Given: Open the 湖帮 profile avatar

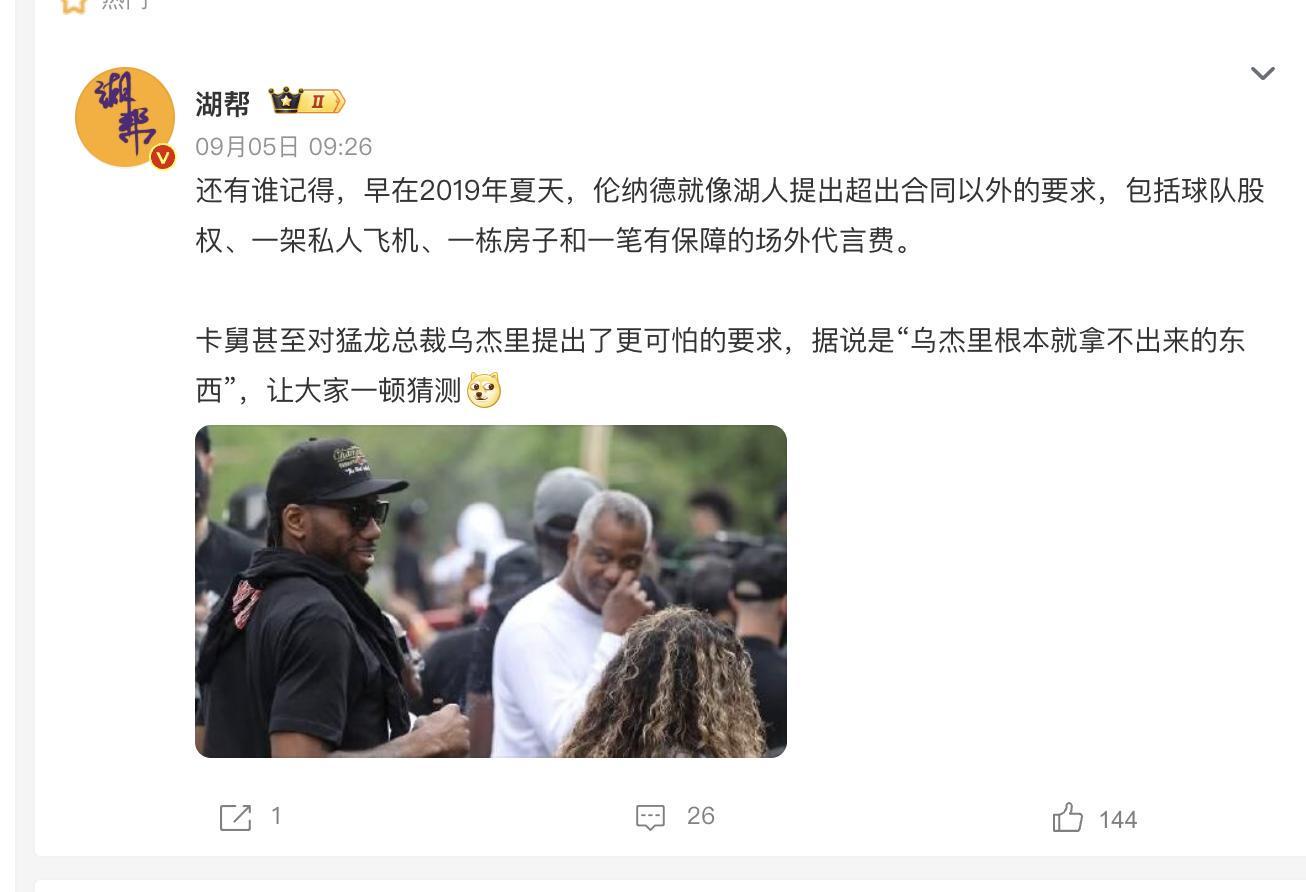Looking at the screenshot, I should 125,117.
